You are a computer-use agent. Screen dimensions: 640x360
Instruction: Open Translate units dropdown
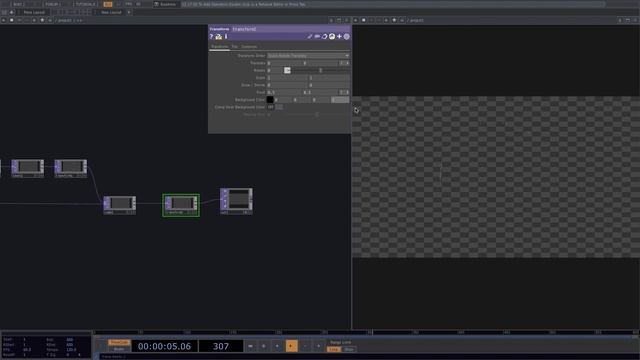[x=344, y=63]
